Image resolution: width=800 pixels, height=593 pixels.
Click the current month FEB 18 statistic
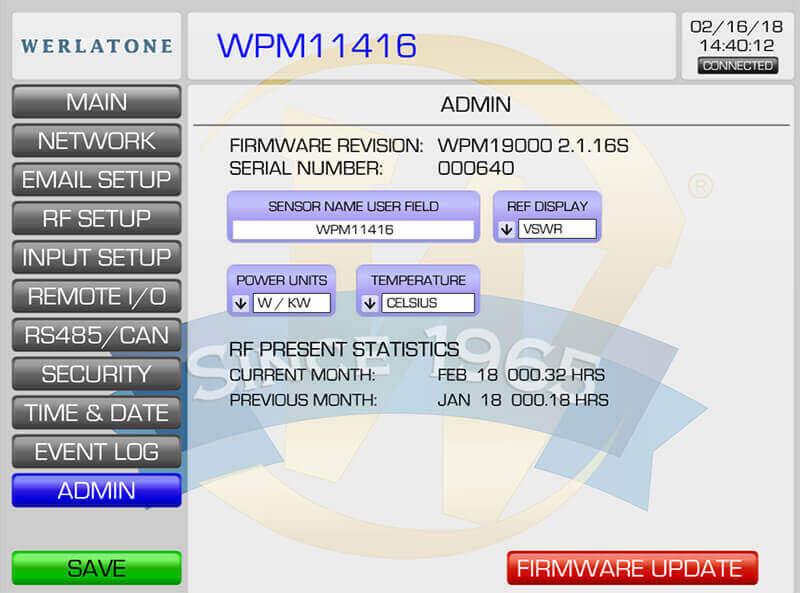520,375
